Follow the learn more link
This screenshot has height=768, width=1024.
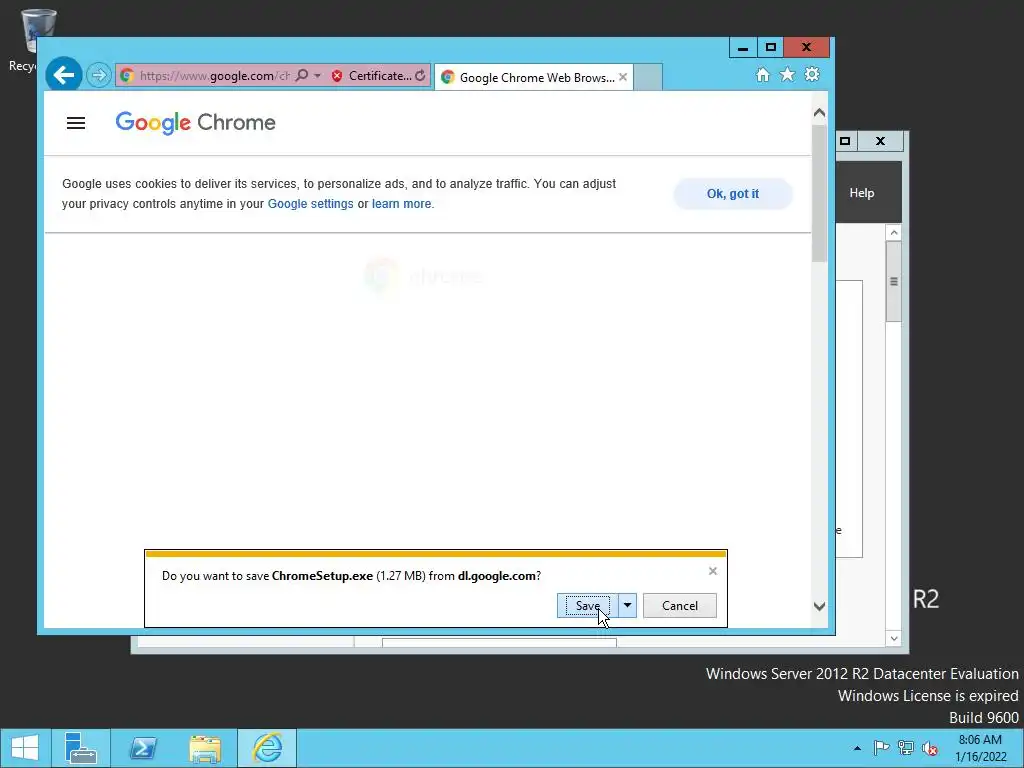pos(402,204)
